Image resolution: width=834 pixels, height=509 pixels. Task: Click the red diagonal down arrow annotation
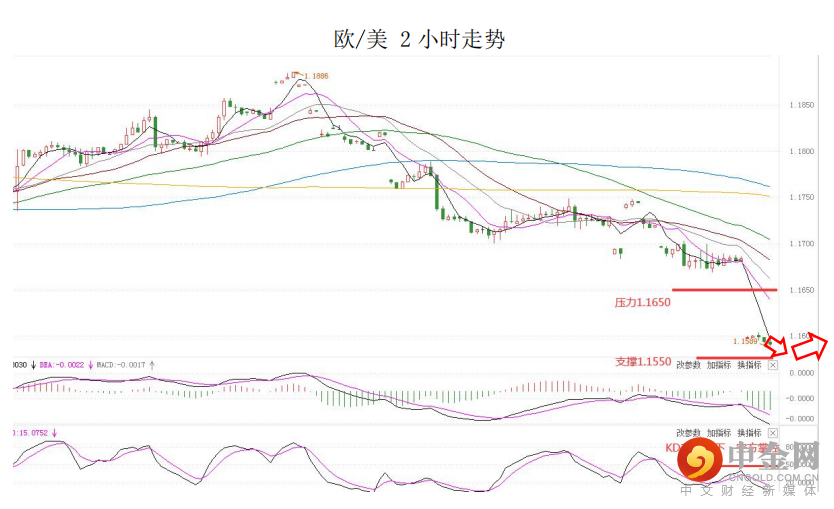click(778, 346)
